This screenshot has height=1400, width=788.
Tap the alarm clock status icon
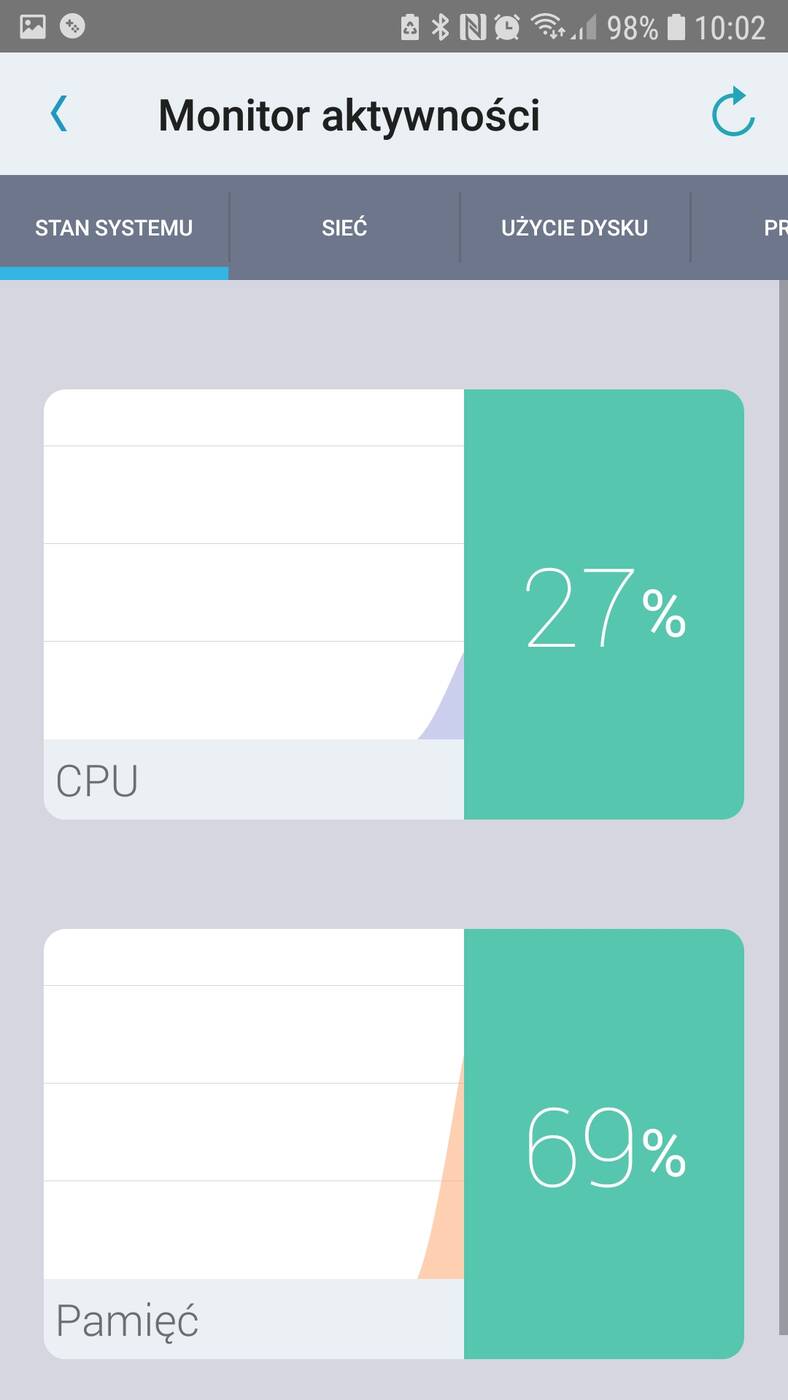[507, 27]
